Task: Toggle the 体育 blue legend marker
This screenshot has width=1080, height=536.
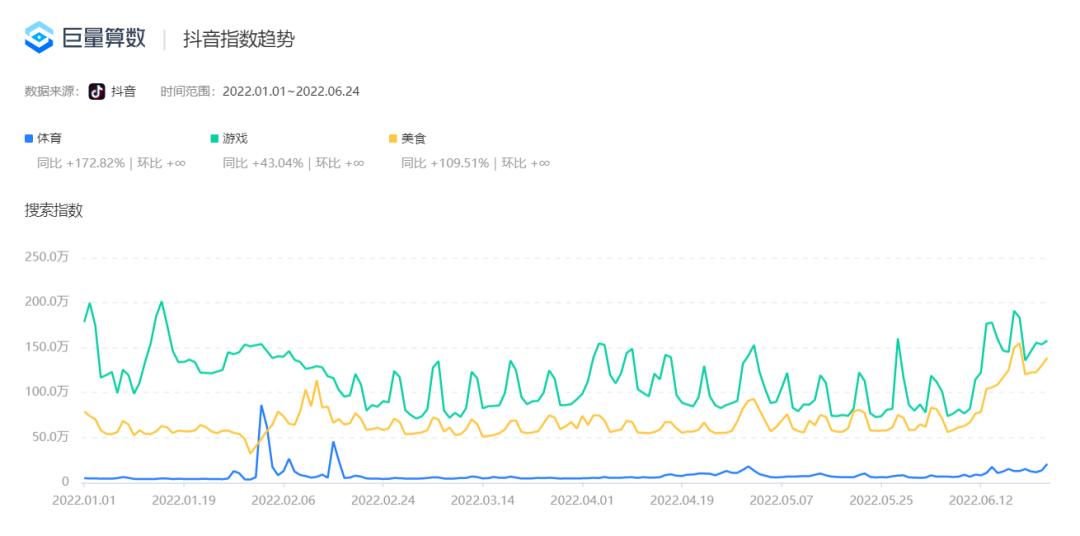Action: (28, 138)
